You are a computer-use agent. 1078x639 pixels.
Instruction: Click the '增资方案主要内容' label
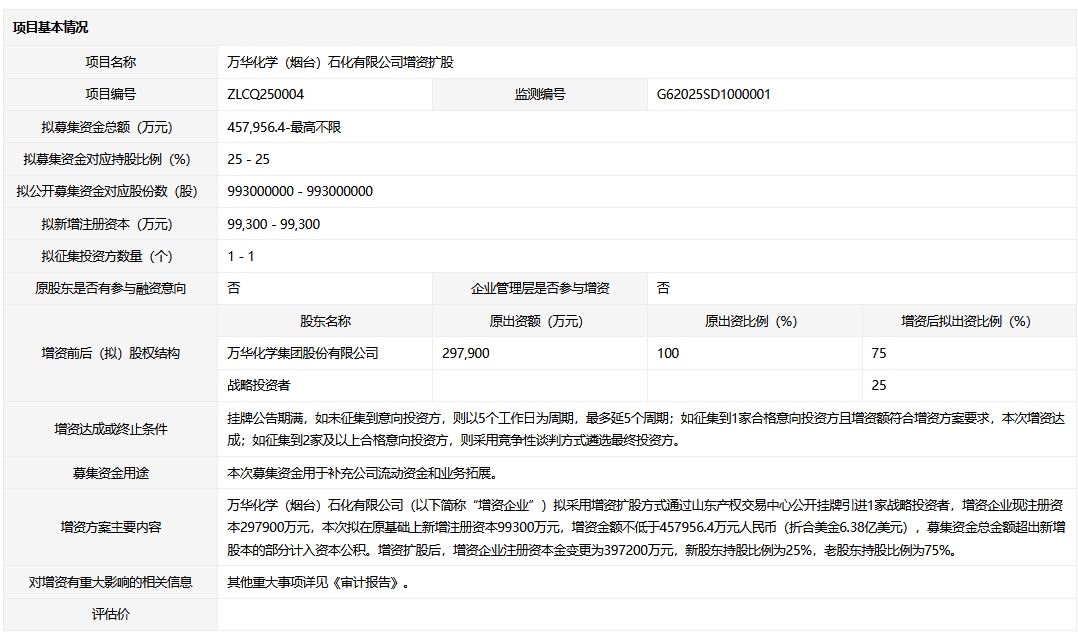(111, 527)
